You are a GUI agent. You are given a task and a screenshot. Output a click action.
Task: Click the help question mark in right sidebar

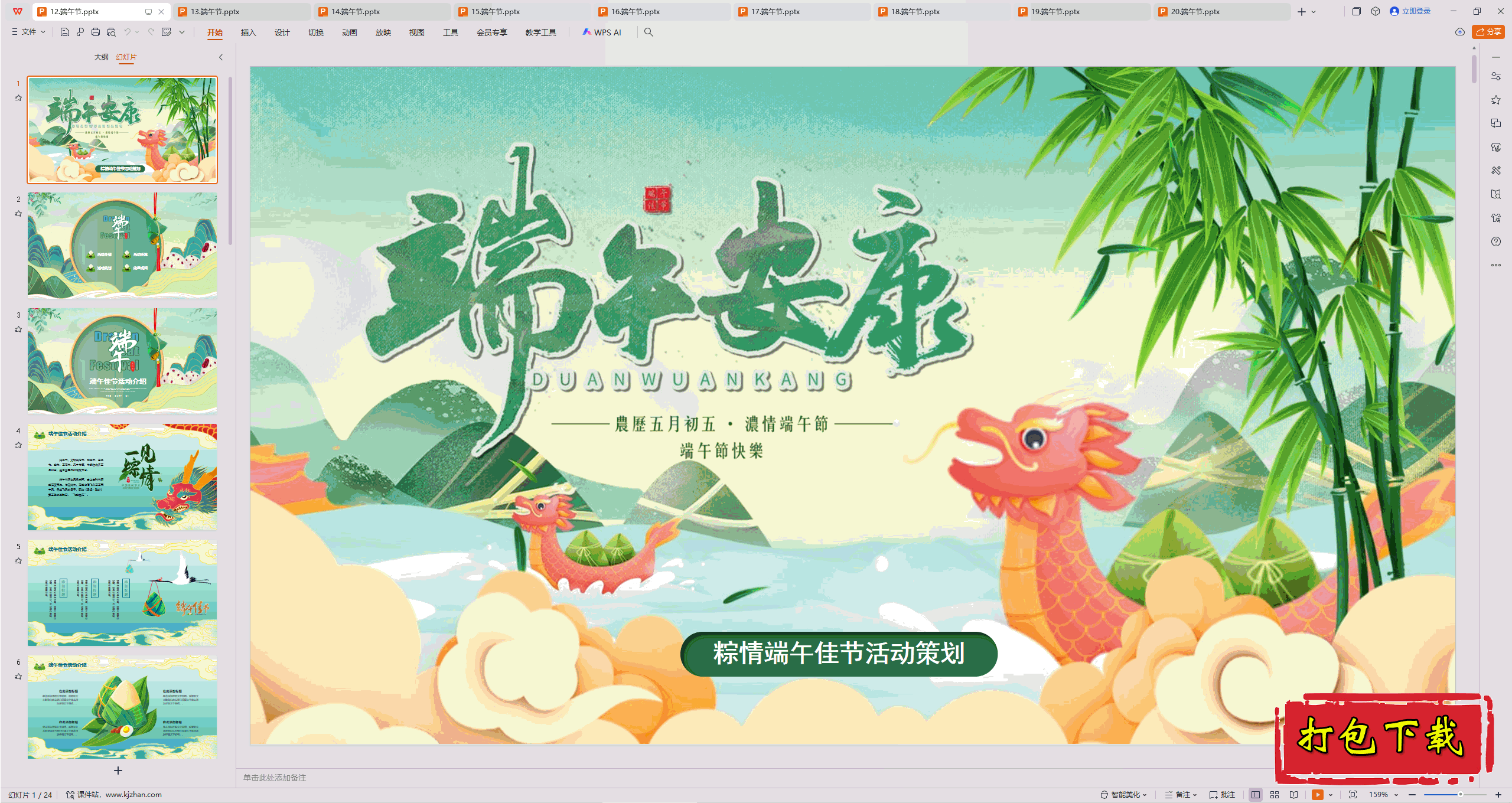(x=1496, y=241)
